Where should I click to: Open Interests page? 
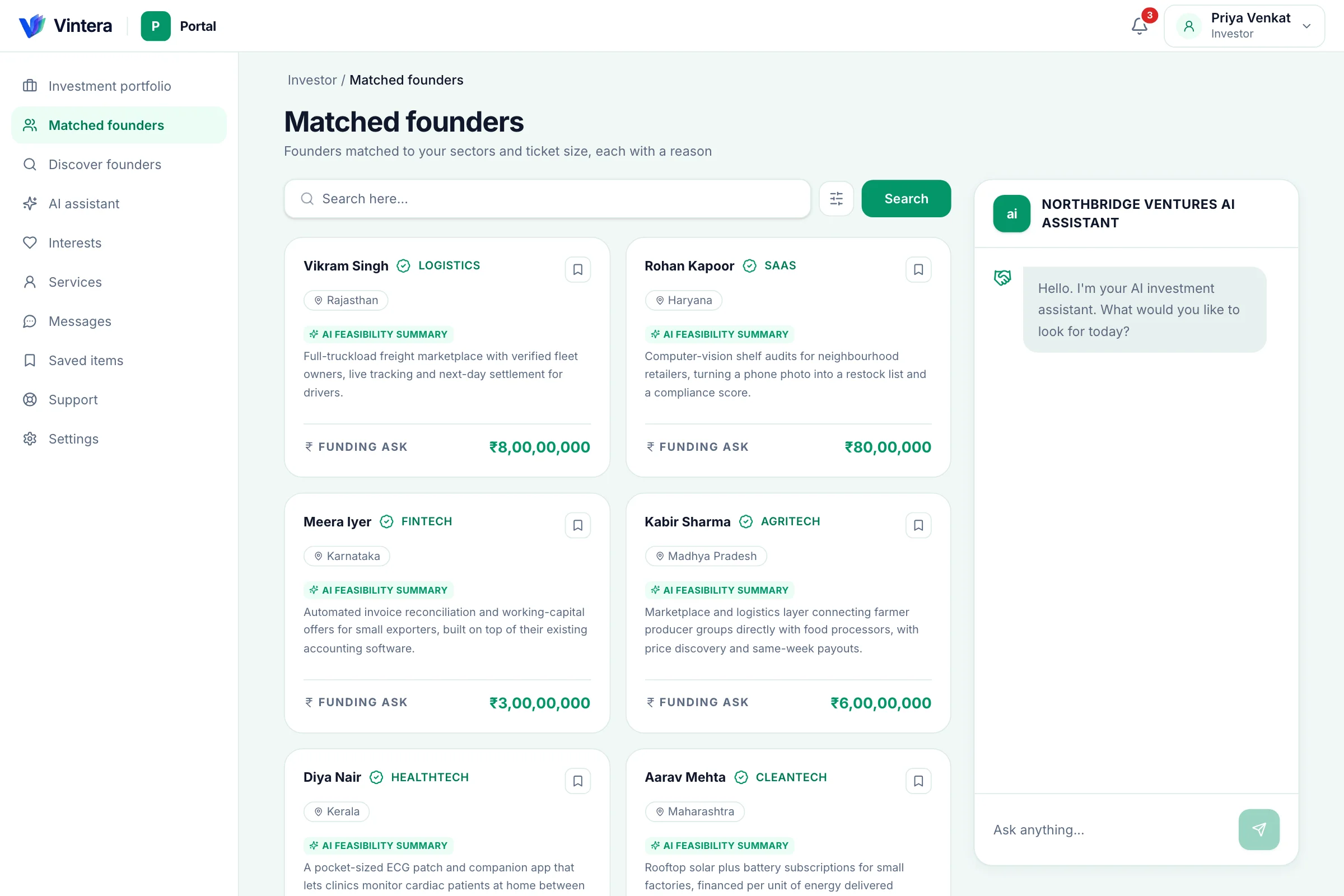point(119,243)
